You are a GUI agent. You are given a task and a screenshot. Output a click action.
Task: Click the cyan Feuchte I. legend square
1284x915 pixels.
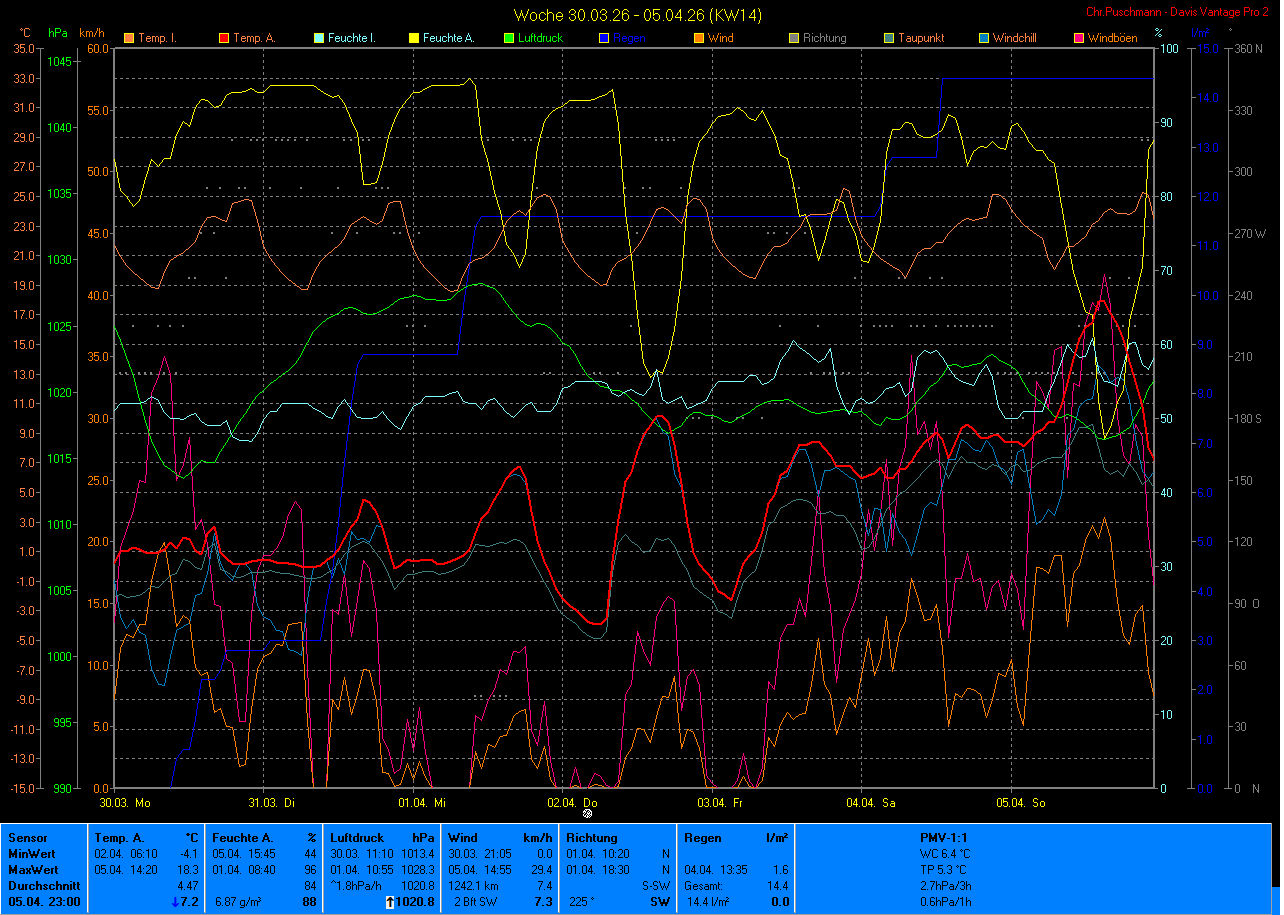coord(319,39)
